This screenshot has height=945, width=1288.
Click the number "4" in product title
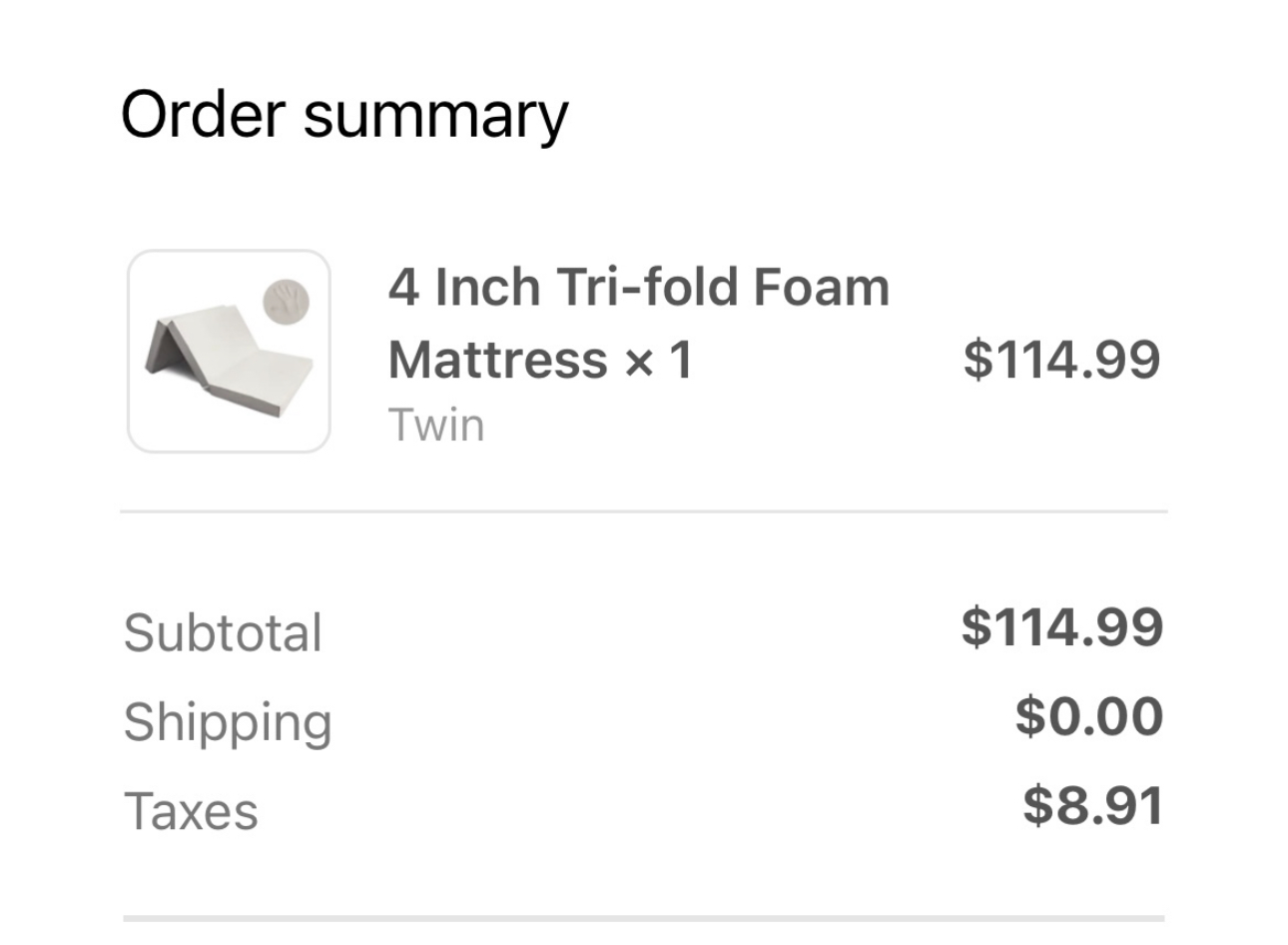(x=402, y=288)
